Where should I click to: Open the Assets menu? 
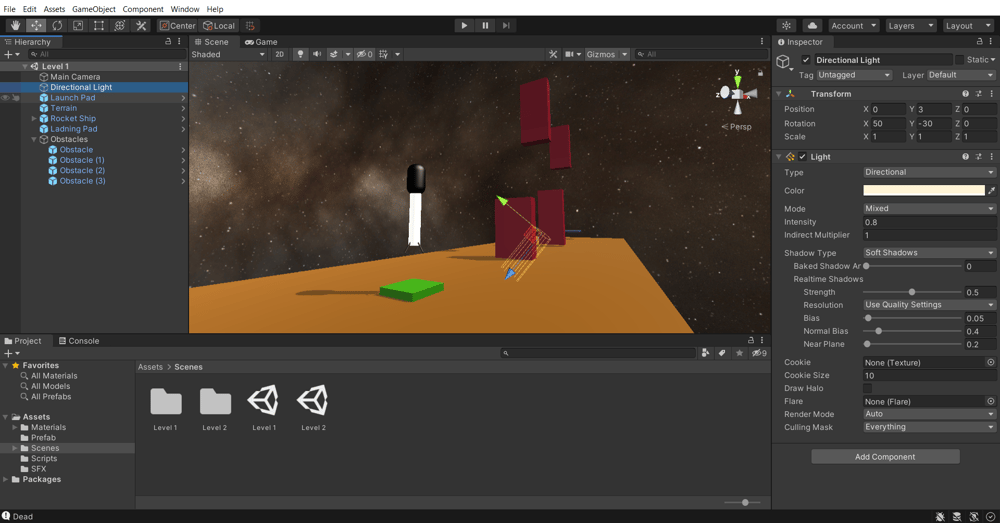[54, 9]
